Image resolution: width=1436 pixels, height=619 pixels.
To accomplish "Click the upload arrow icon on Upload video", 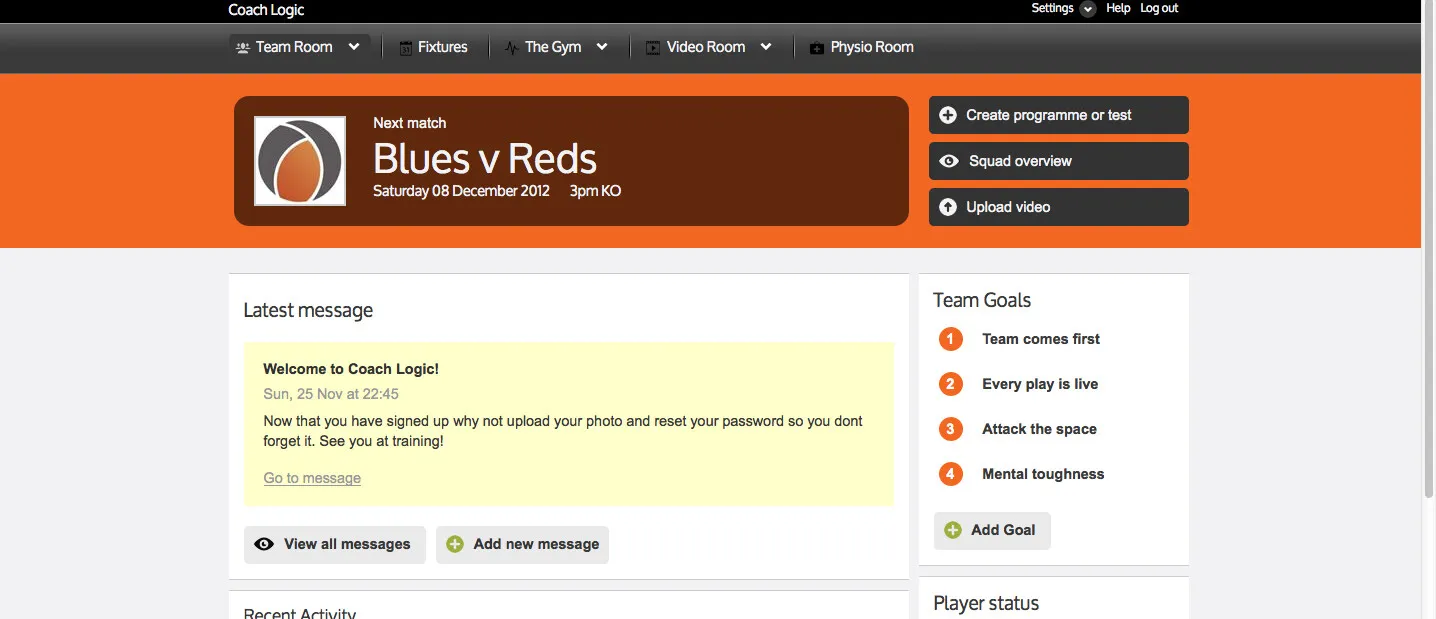I will [x=948, y=207].
